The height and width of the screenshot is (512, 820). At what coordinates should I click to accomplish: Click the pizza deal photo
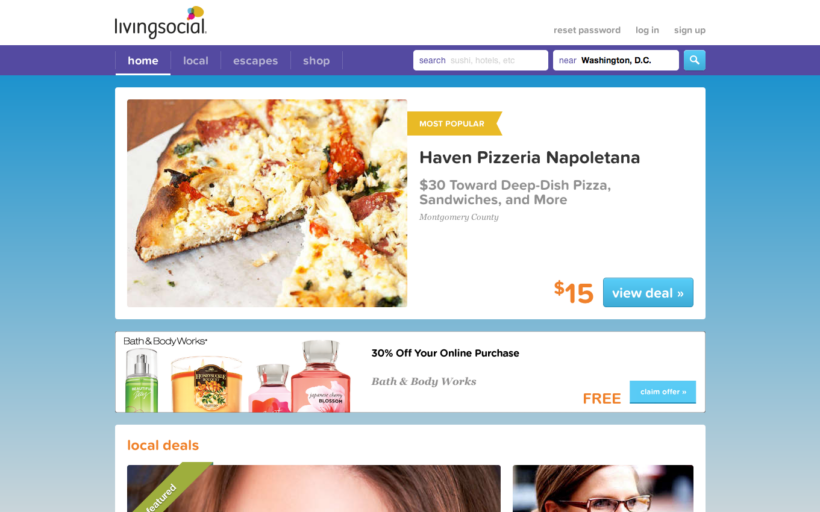coord(267,203)
